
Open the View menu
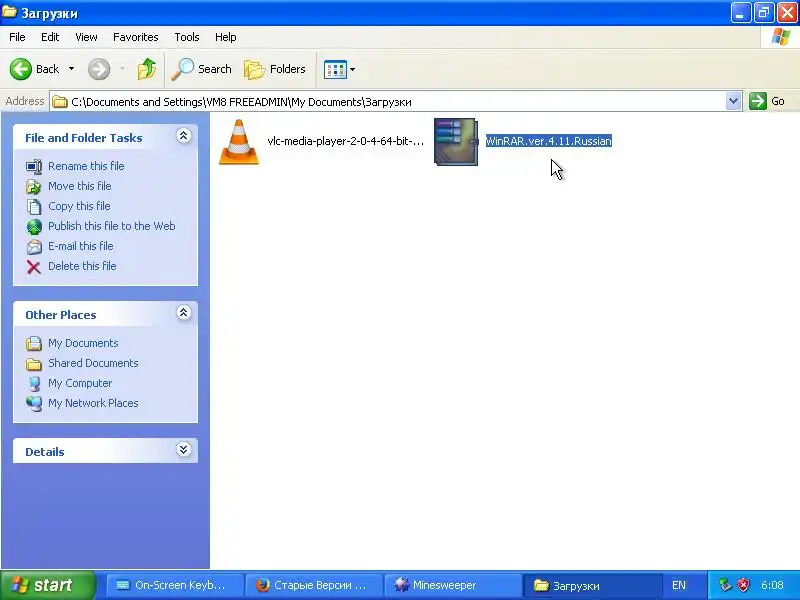tap(86, 37)
